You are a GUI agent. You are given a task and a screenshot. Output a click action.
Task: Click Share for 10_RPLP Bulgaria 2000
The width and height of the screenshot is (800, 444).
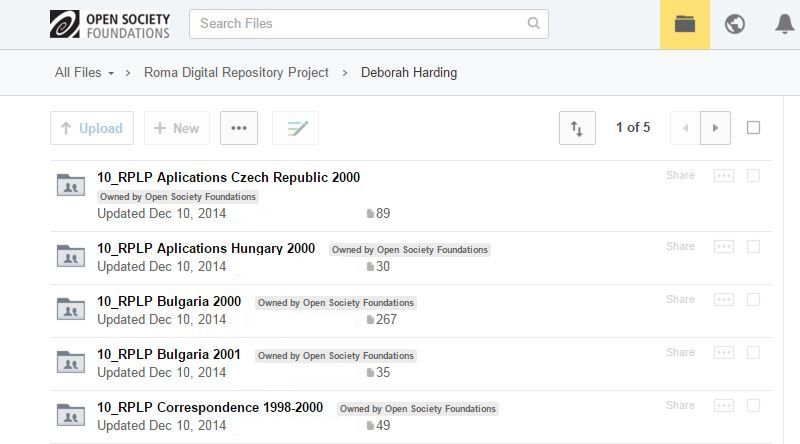pyautogui.click(x=680, y=299)
